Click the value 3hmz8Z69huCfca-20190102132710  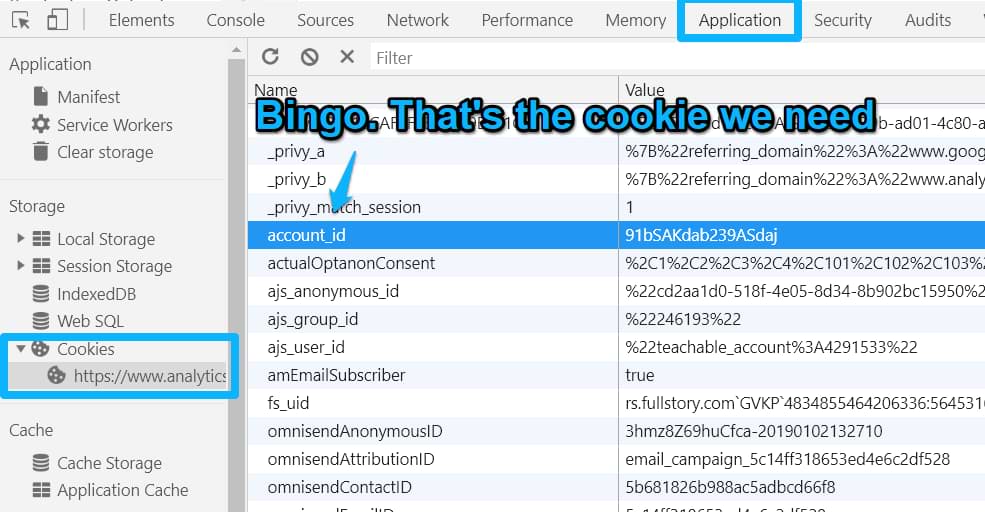click(754, 431)
